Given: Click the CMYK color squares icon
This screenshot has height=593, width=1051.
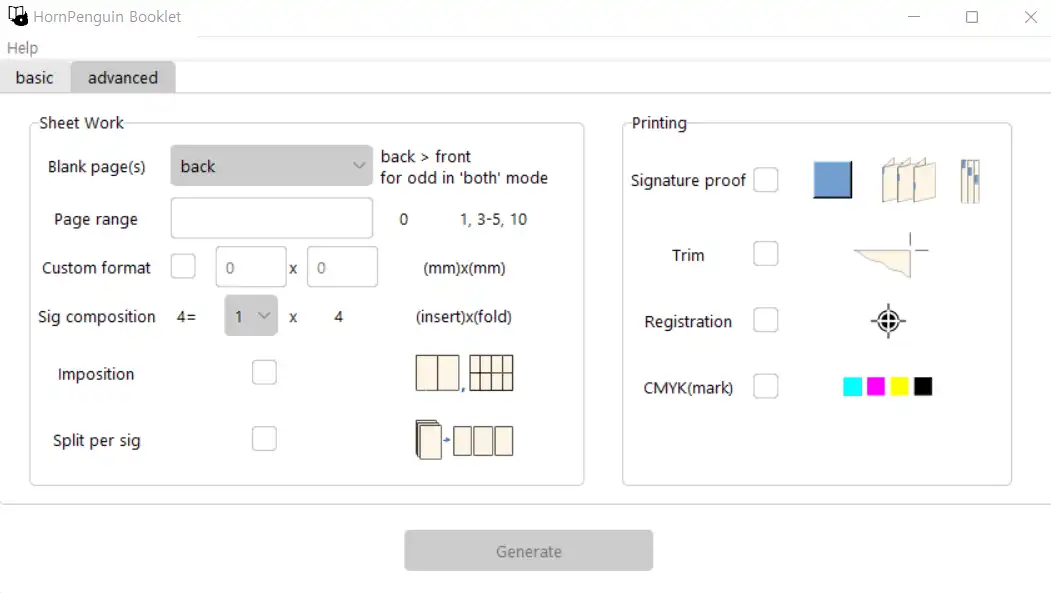Looking at the screenshot, I should coord(887,386).
